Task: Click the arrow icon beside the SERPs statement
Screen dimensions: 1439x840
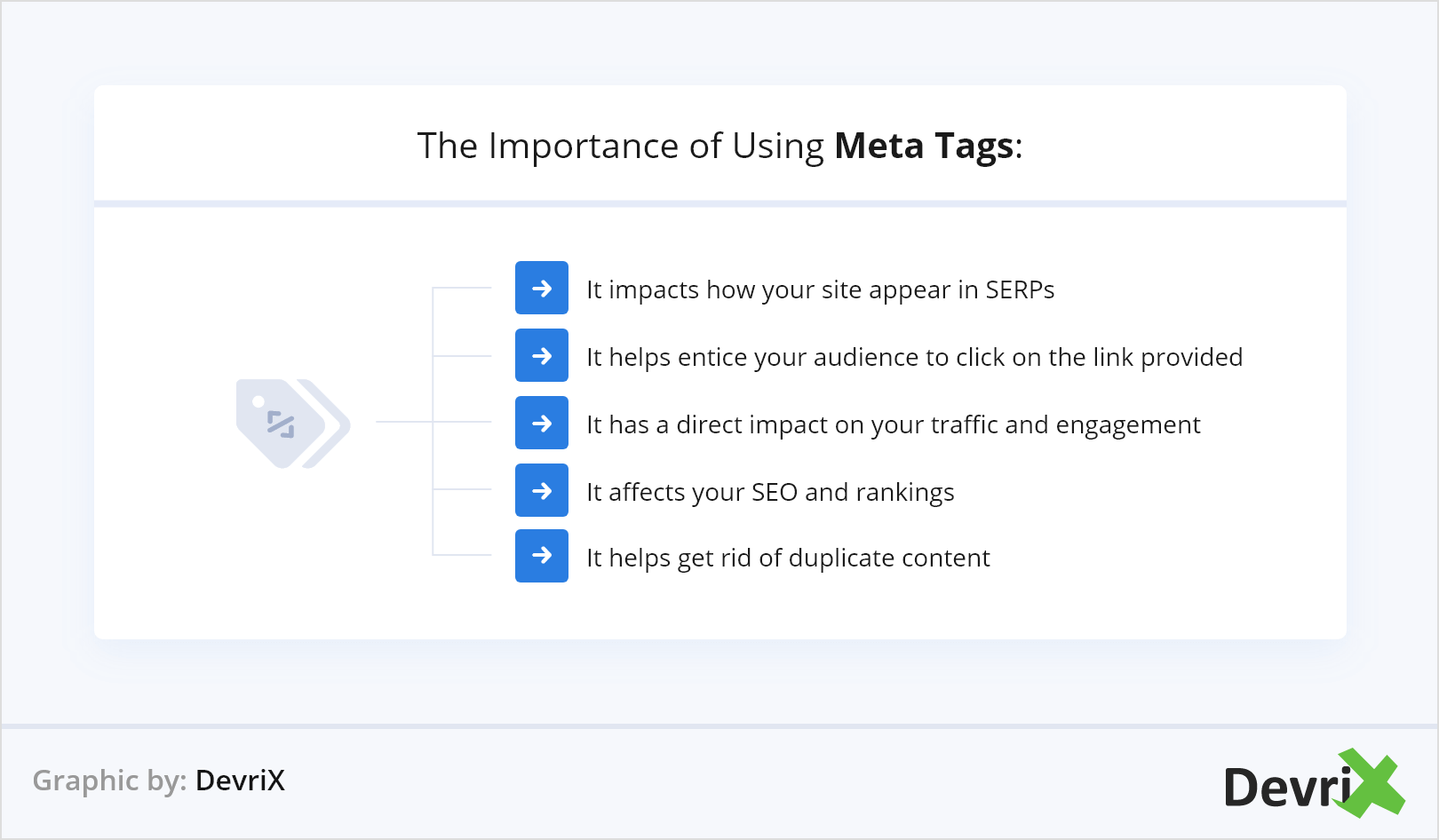Action: coord(542,288)
